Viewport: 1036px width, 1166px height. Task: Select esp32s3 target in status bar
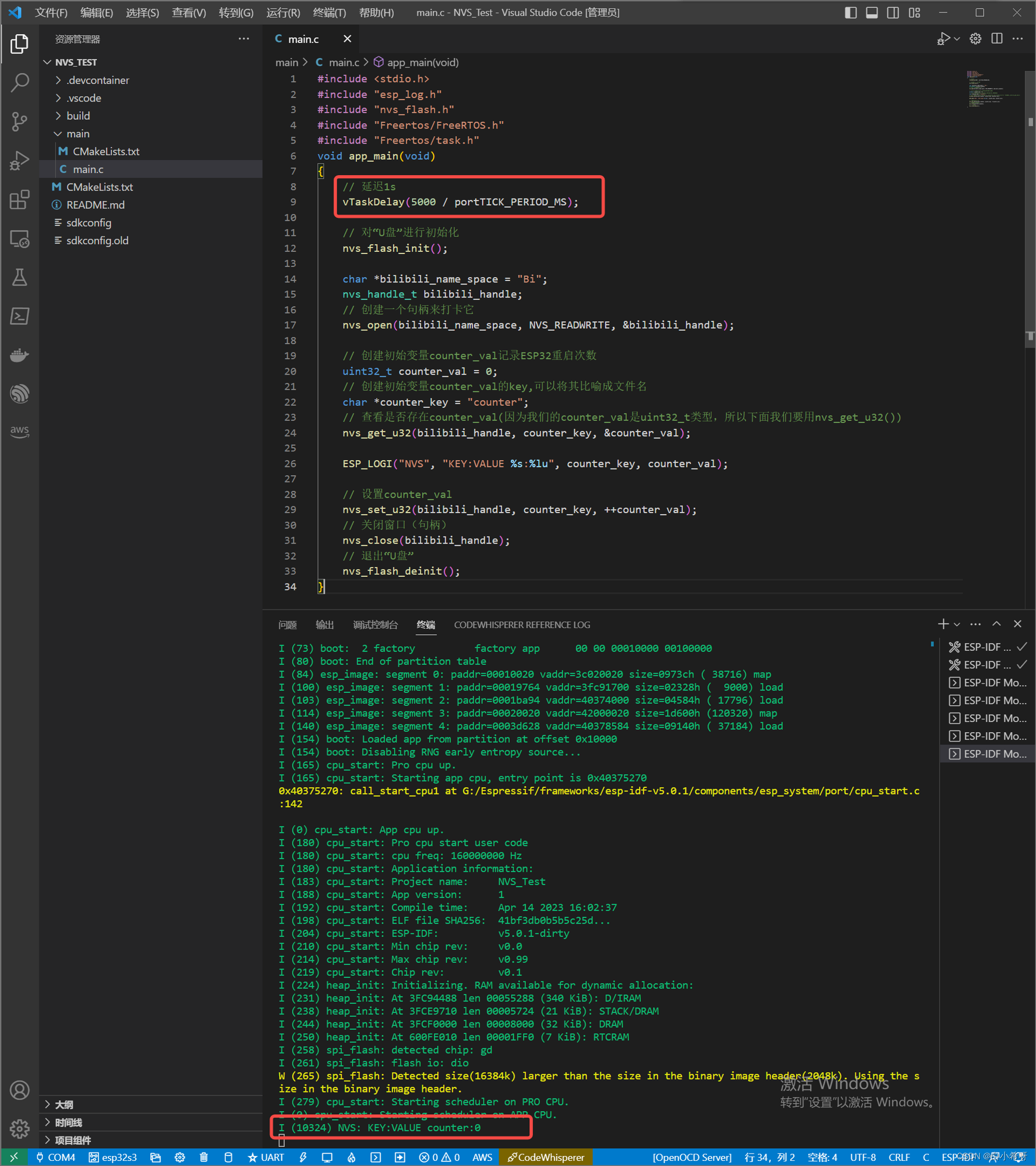(113, 1157)
